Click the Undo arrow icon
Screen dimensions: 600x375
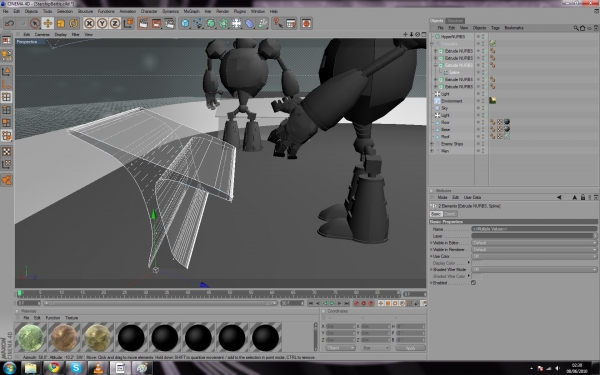pos(9,23)
